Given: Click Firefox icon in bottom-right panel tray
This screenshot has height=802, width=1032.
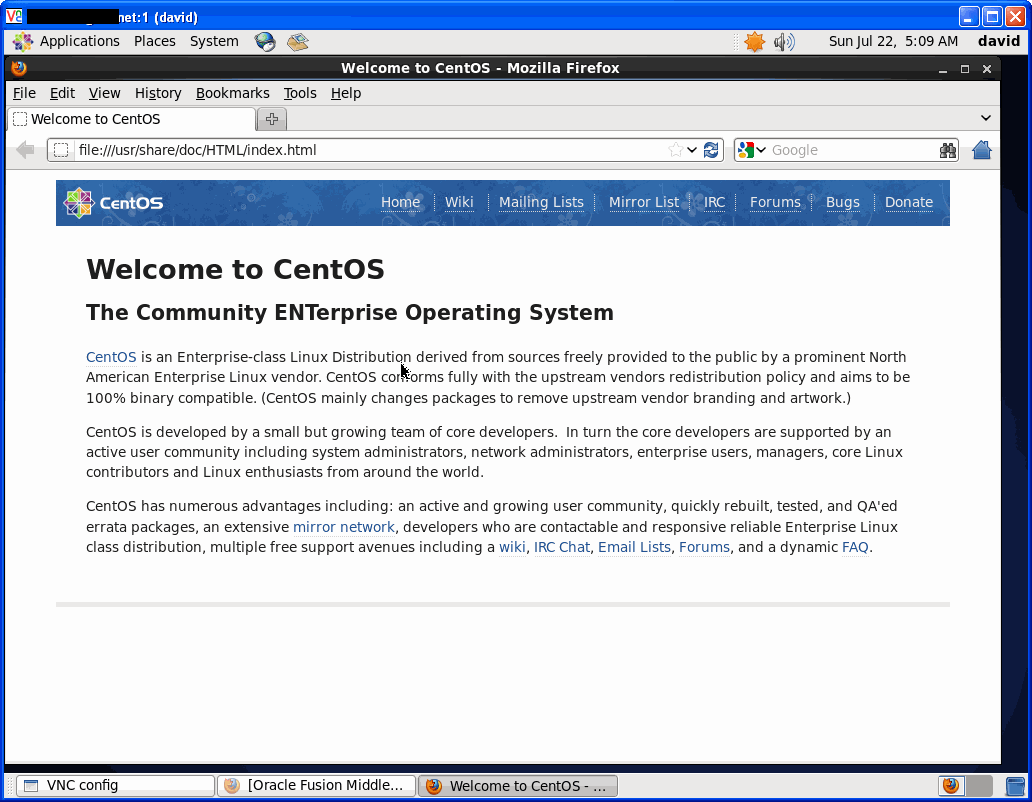Looking at the screenshot, I should coord(950,786).
